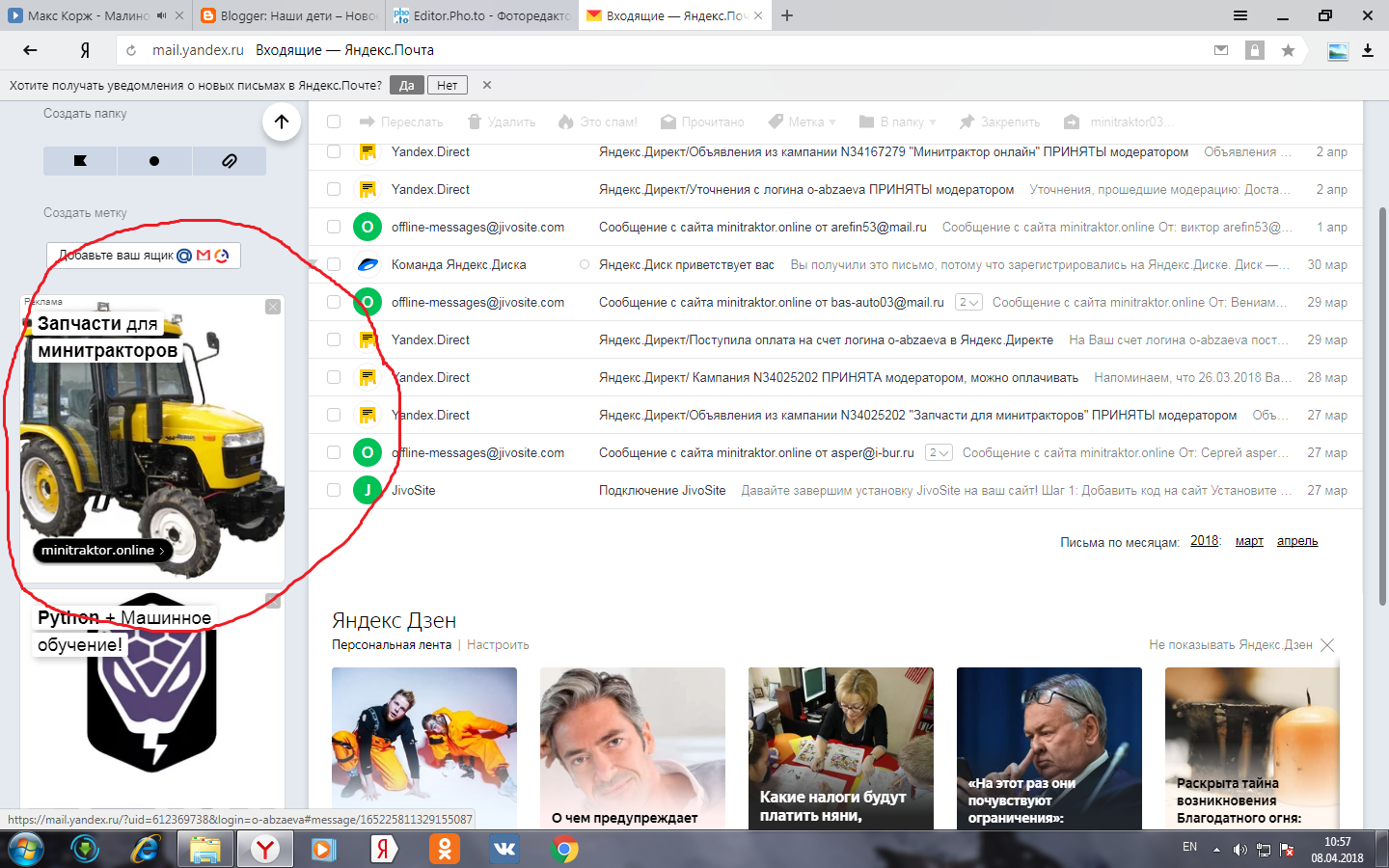Viewport: 1389px width, 868px height.
Task: Check the Кампания N34025202 ПРИНЯТА letter
Action: point(334,377)
